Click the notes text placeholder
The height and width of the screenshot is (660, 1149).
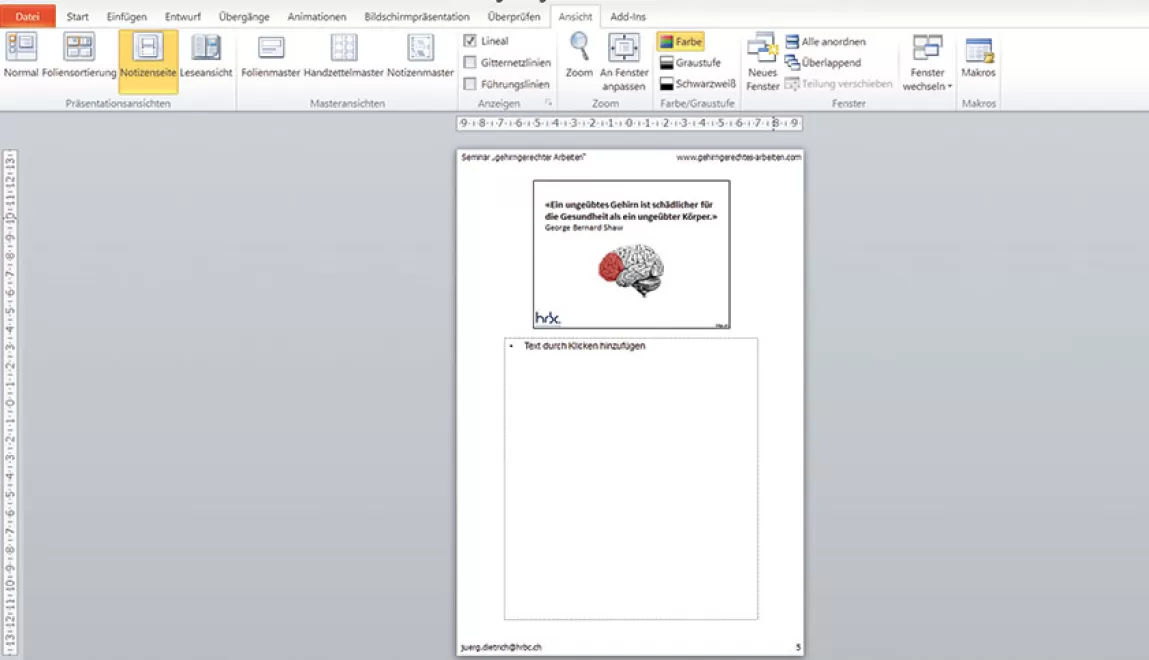point(630,478)
